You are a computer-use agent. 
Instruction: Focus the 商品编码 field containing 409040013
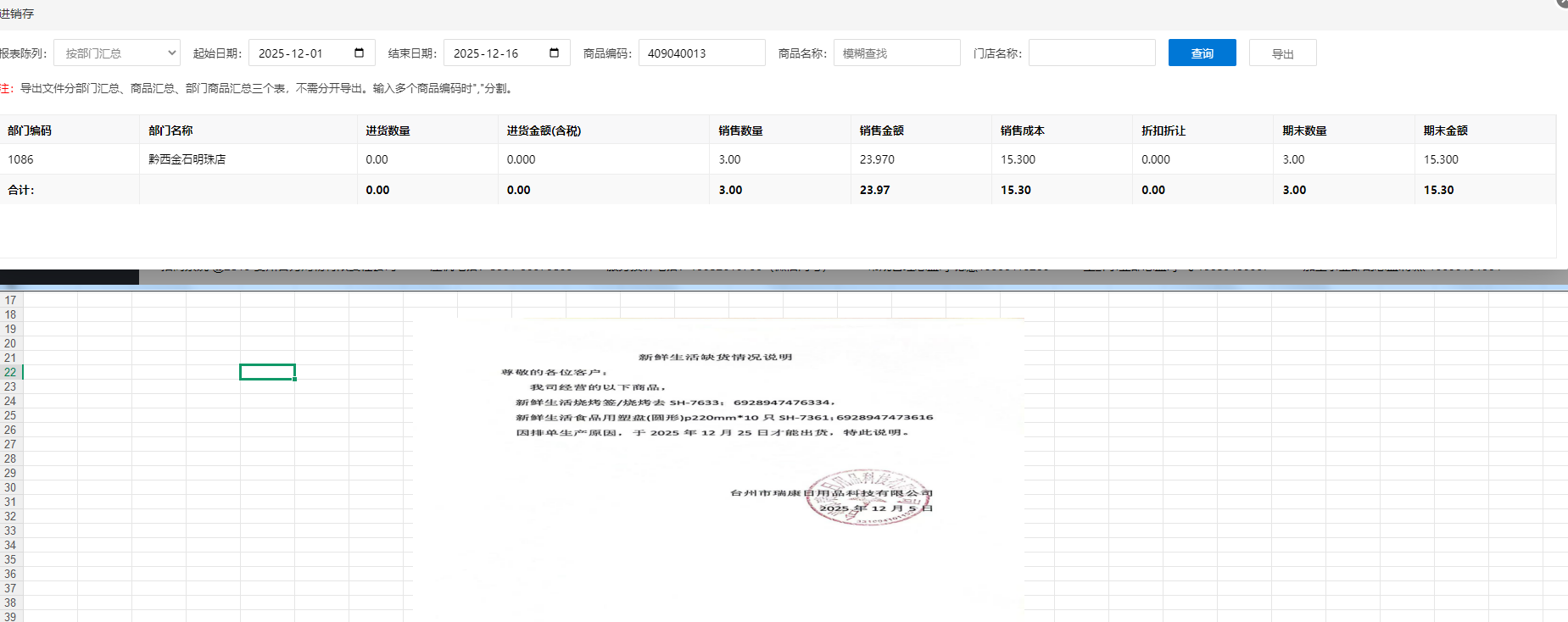701,53
